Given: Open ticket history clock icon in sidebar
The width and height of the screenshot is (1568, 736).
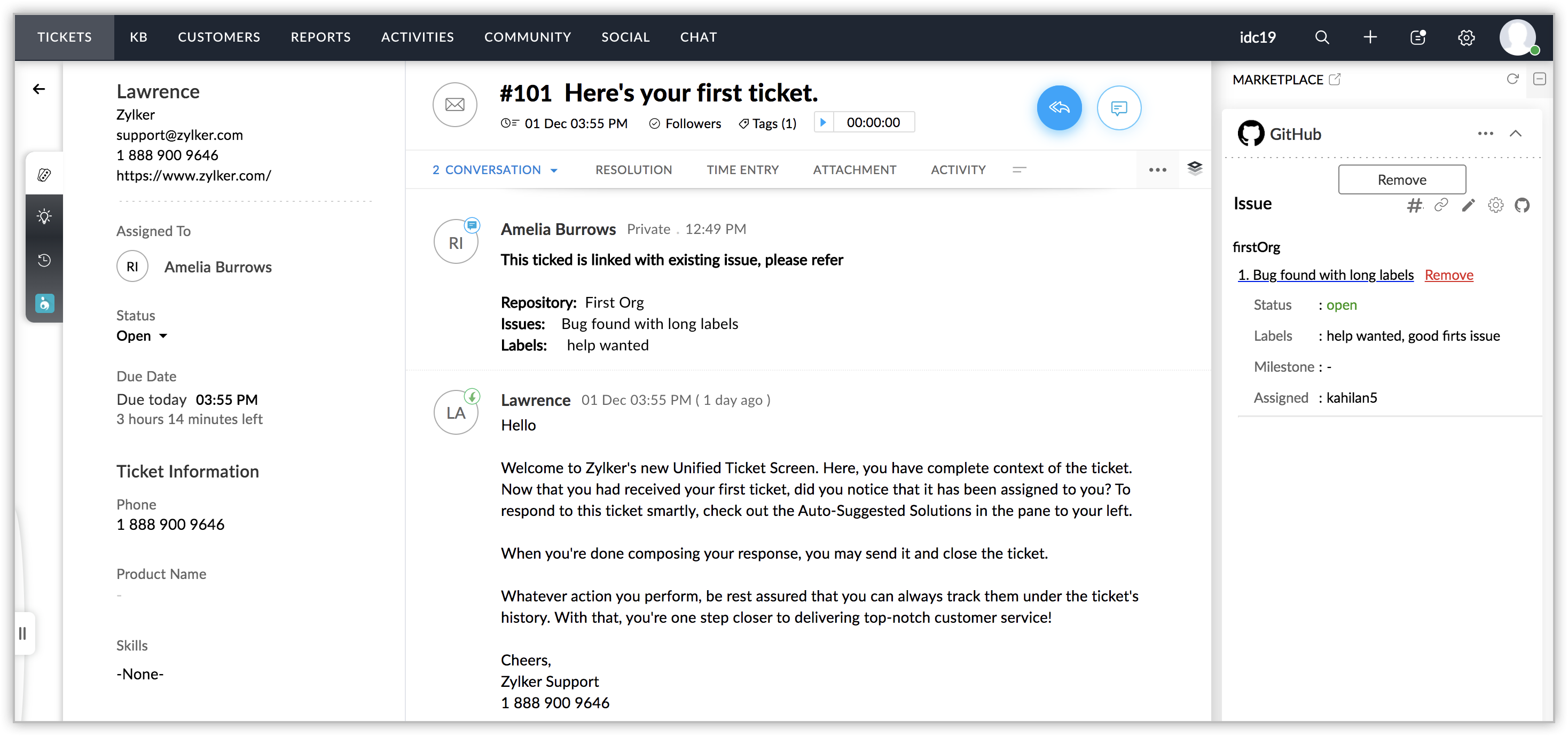Looking at the screenshot, I should 44,260.
